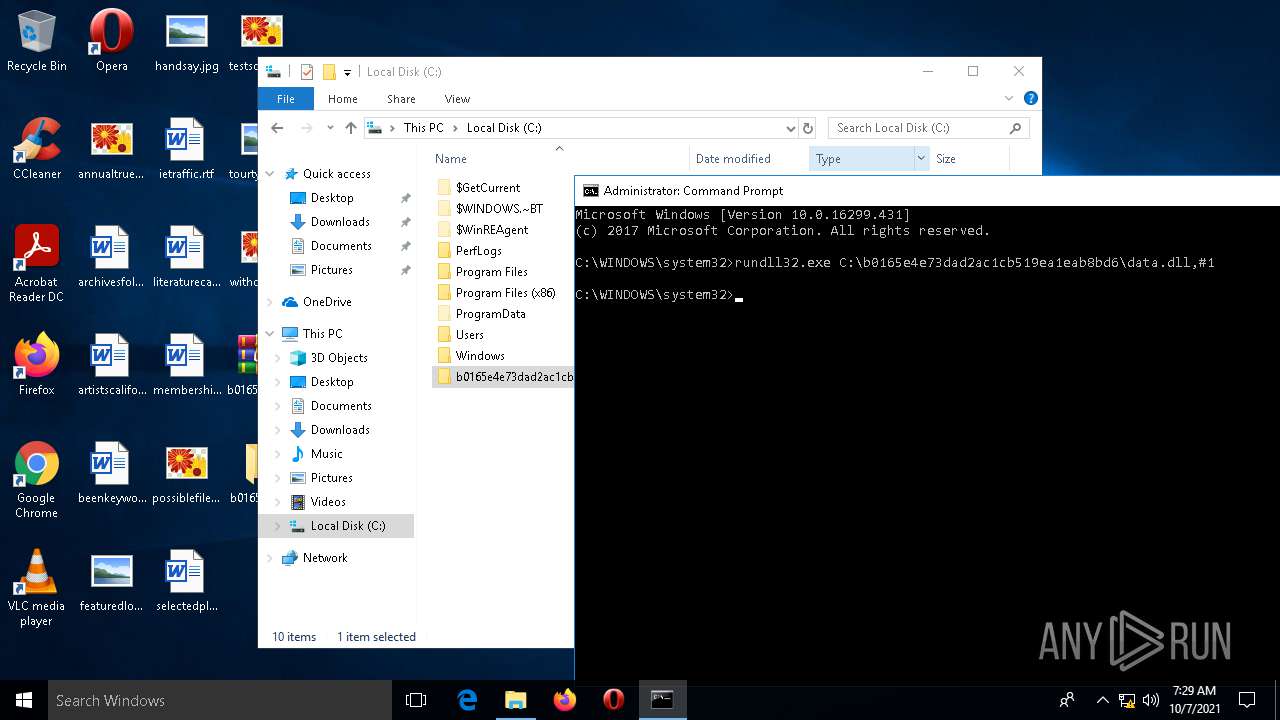Screen dimensions: 1280x720
Task: Open Task View on the taskbar
Action: point(416,700)
